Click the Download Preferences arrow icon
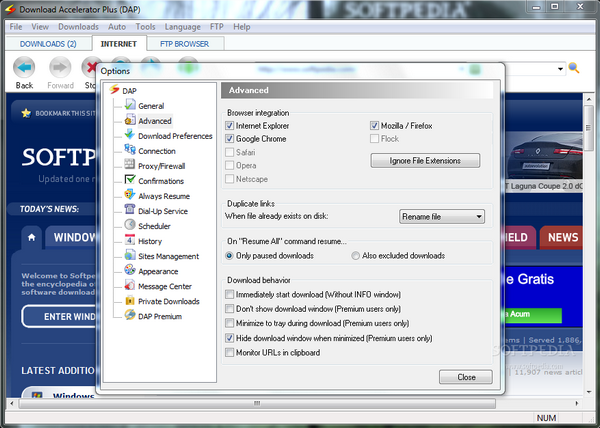This screenshot has width=600, height=428. point(130,135)
